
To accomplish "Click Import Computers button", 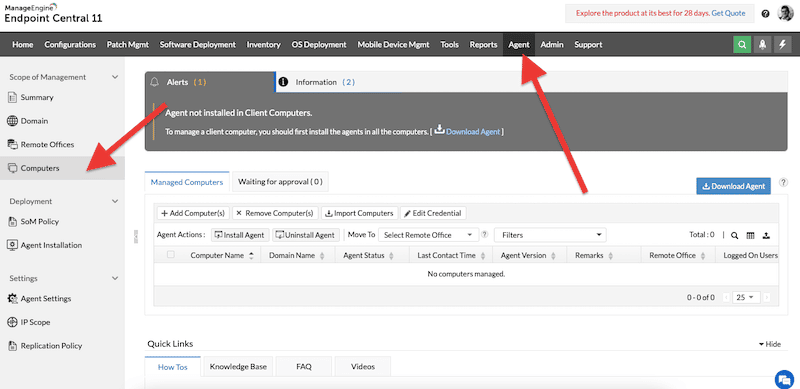I will point(360,213).
